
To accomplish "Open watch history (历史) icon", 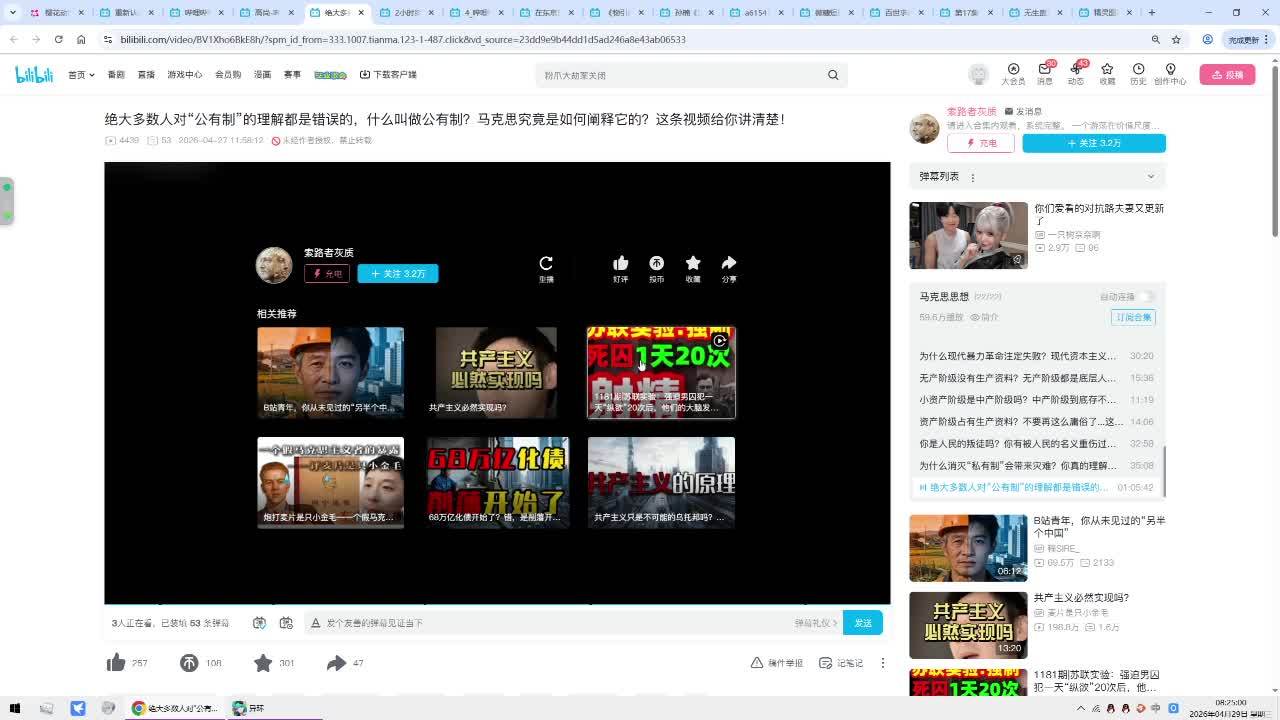I will [1138, 73].
